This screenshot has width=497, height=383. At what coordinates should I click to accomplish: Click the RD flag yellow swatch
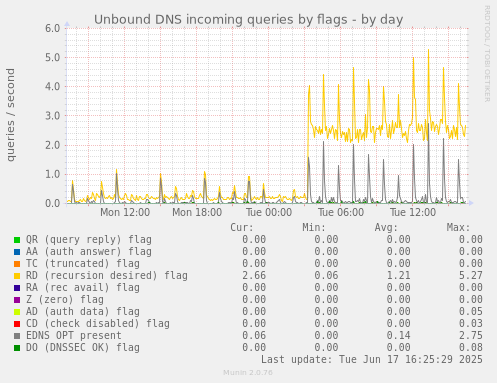click(x=17, y=276)
